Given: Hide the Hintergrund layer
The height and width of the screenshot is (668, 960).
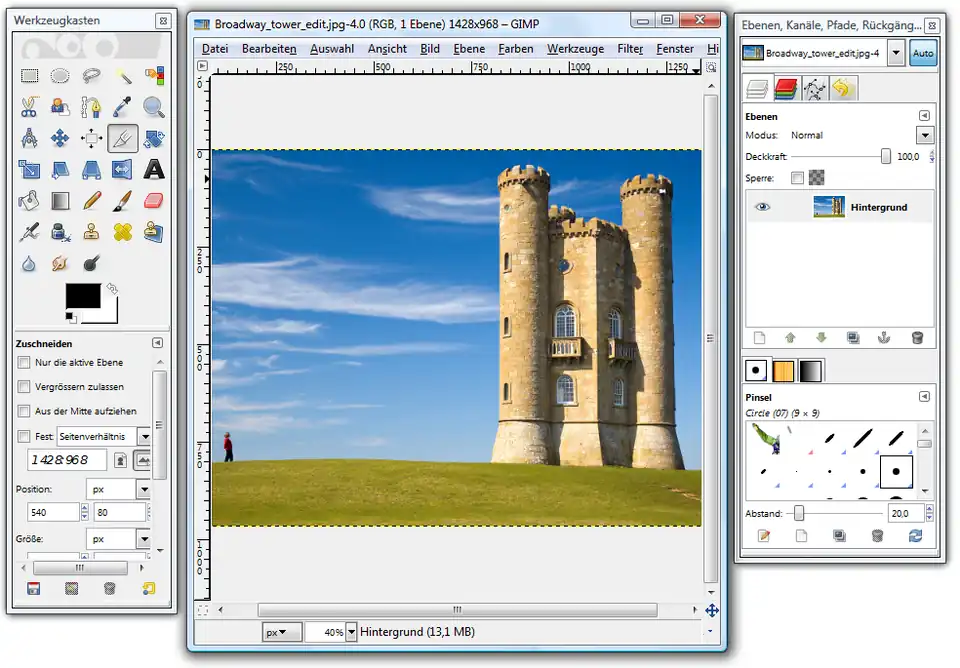Looking at the screenshot, I should coord(762,207).
